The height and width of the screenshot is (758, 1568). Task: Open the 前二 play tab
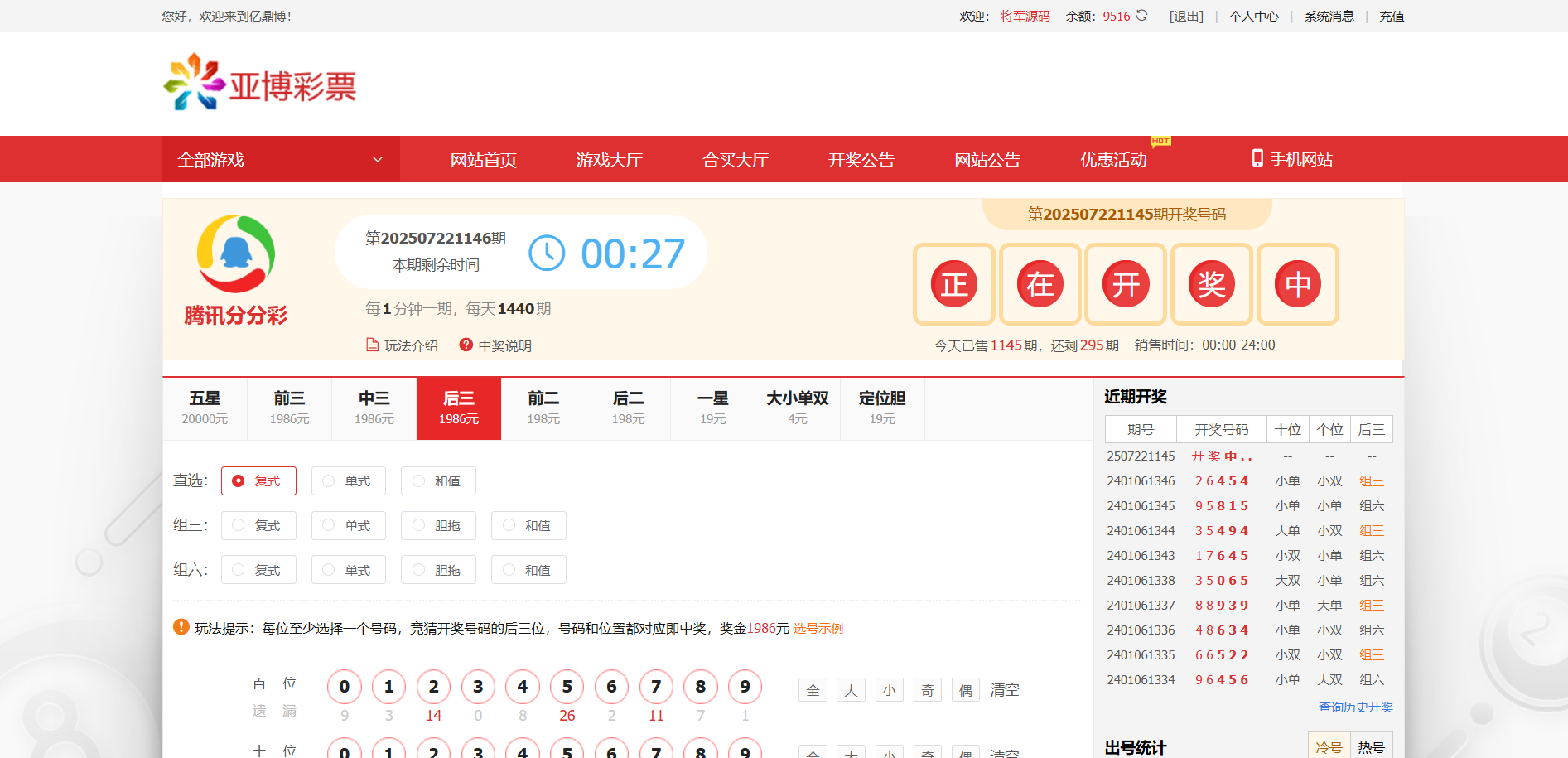[543, 408]
